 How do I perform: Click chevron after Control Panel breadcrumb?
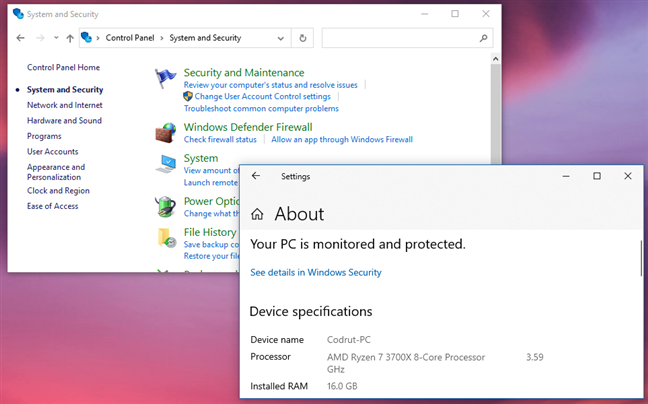[x=162, y=38]
